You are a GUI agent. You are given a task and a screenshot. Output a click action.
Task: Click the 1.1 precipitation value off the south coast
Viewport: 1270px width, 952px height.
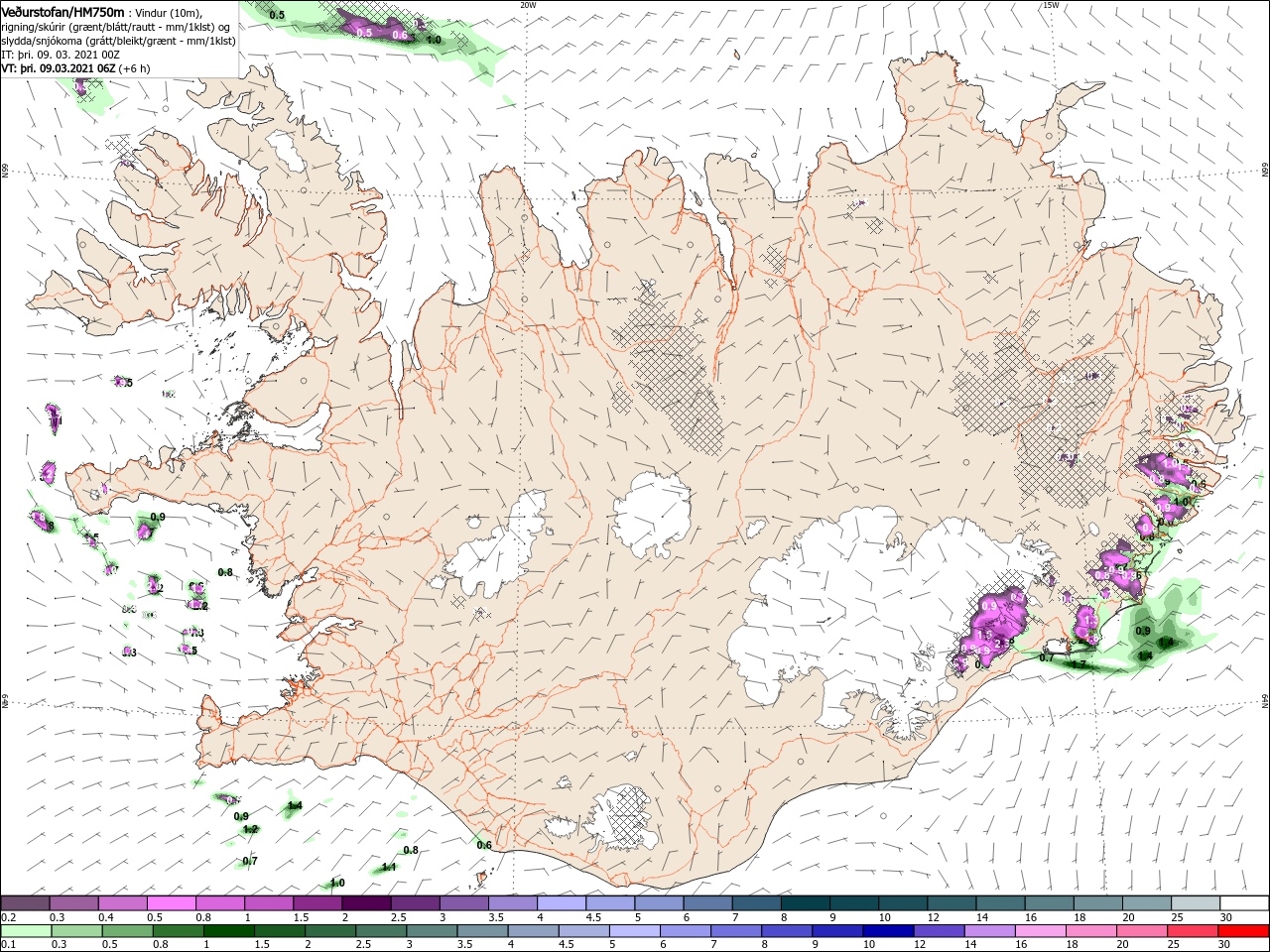pyautogui.click(x=389, y=867)
